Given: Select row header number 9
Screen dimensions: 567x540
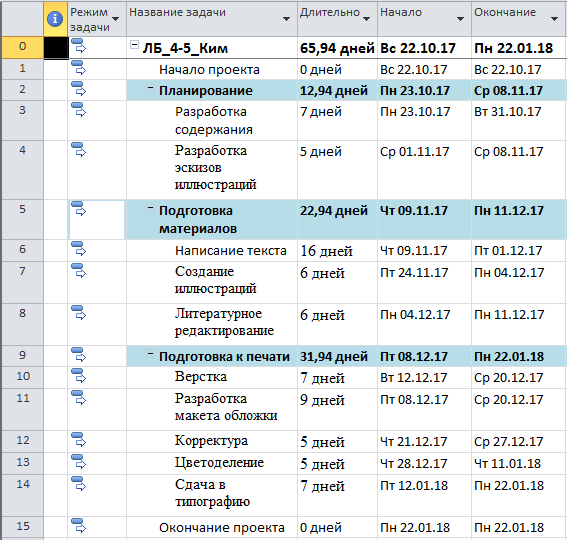Looking at the screenshot, I should pos(22,356).
